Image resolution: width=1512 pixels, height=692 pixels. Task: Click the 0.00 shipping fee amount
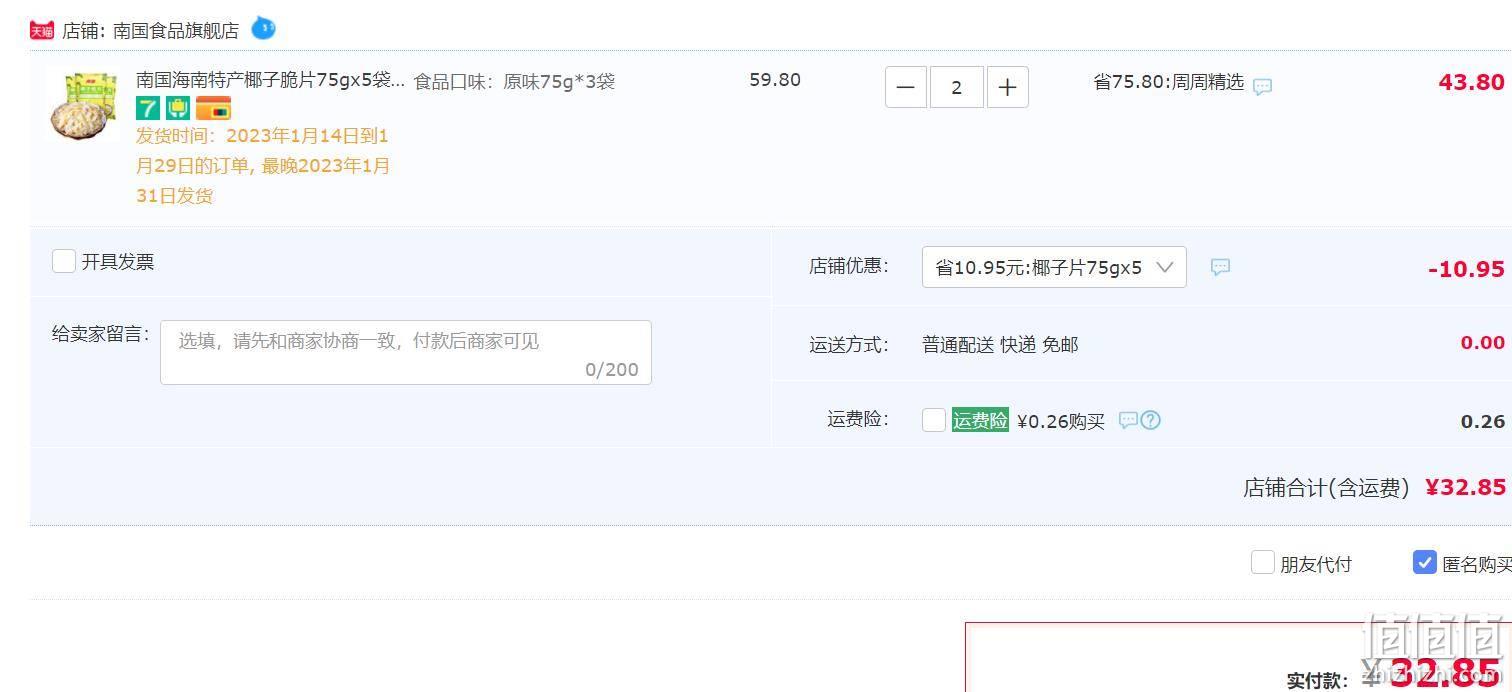(1482, 342)
